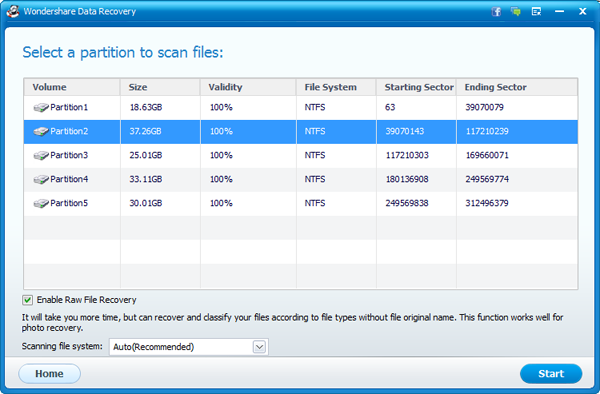
Task: Sort by the File System column header
Action: tap(336, 87)
